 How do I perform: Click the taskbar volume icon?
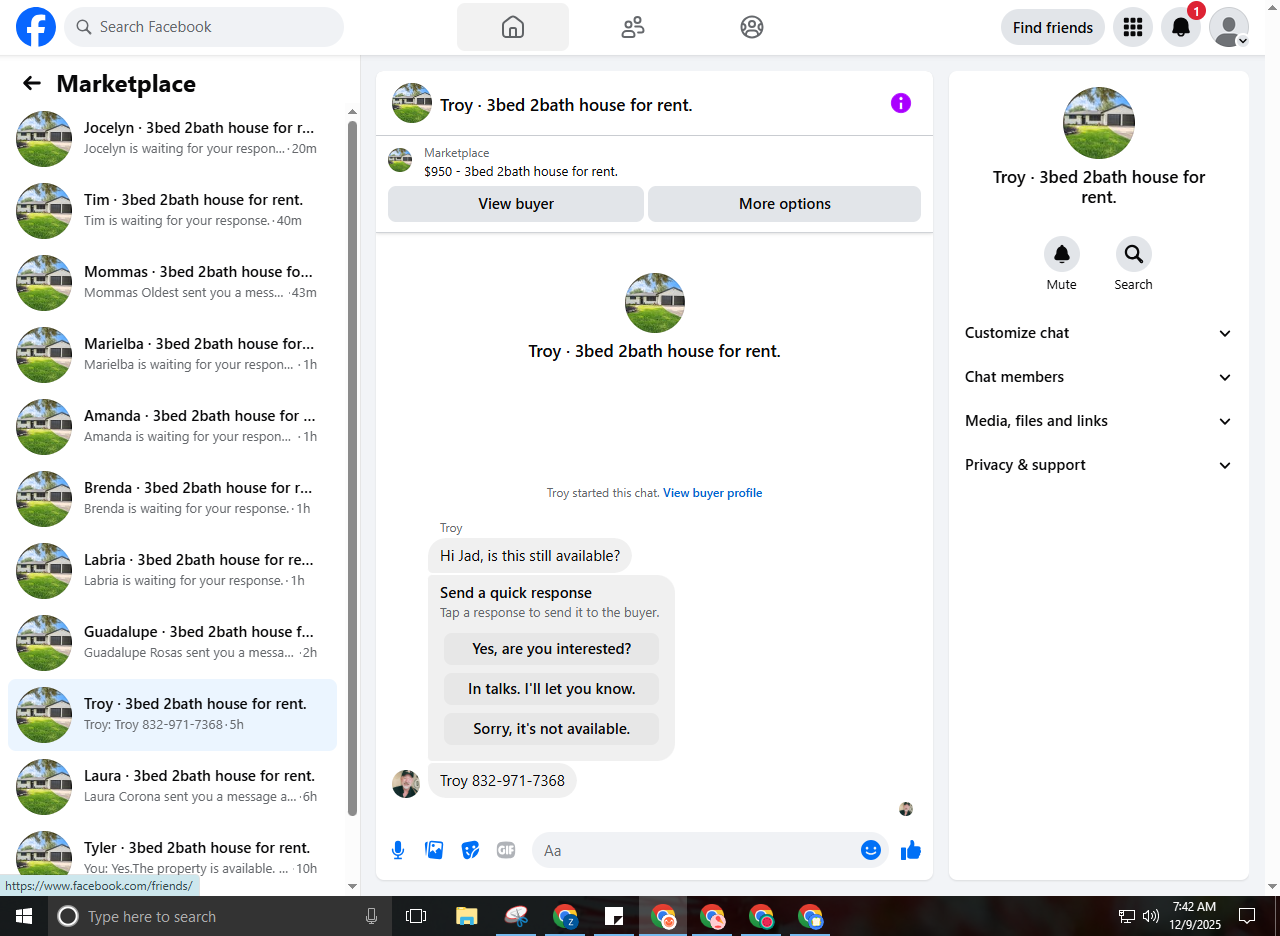click(1151, 916)
